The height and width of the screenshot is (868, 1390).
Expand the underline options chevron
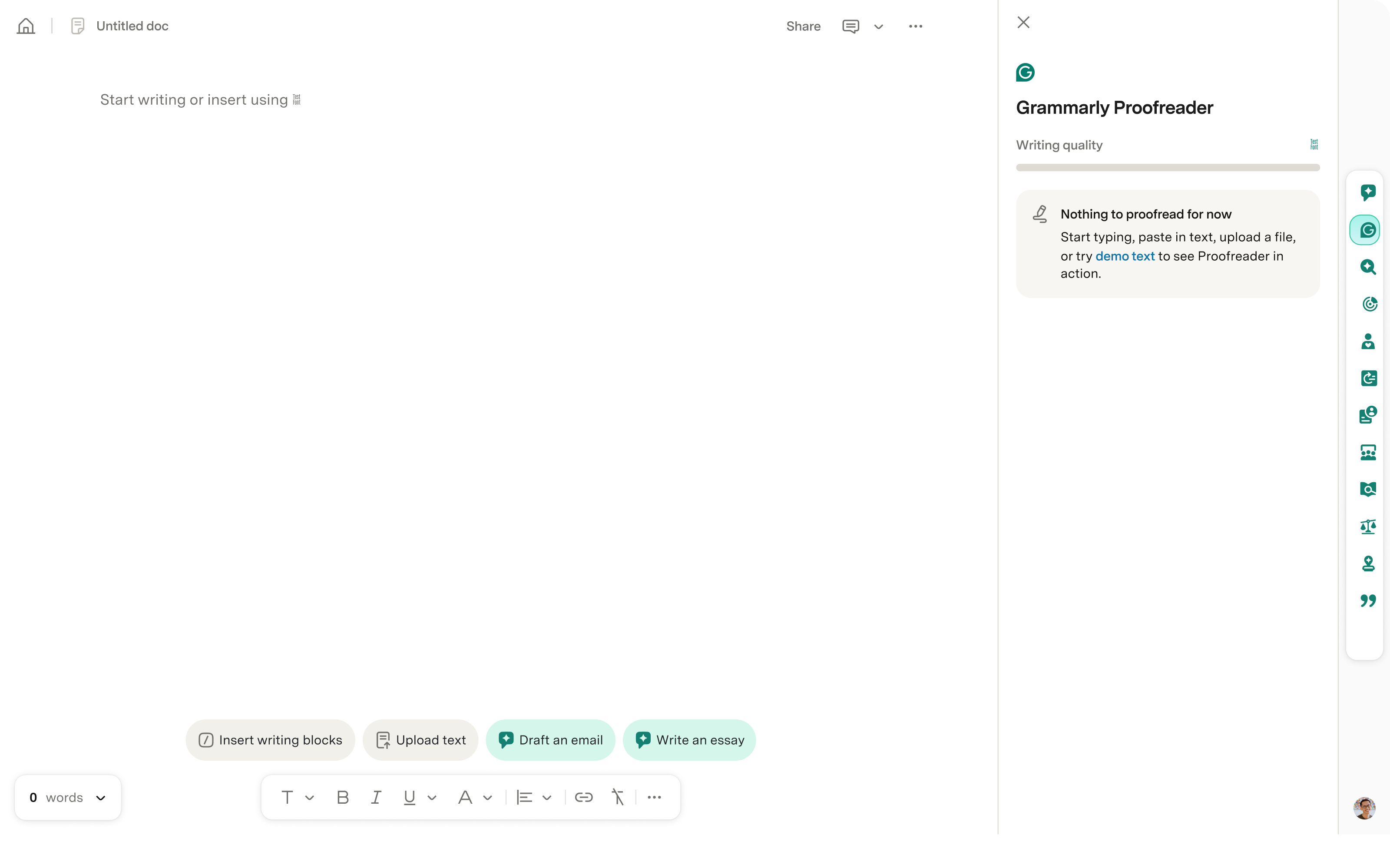tap(432, 798)
